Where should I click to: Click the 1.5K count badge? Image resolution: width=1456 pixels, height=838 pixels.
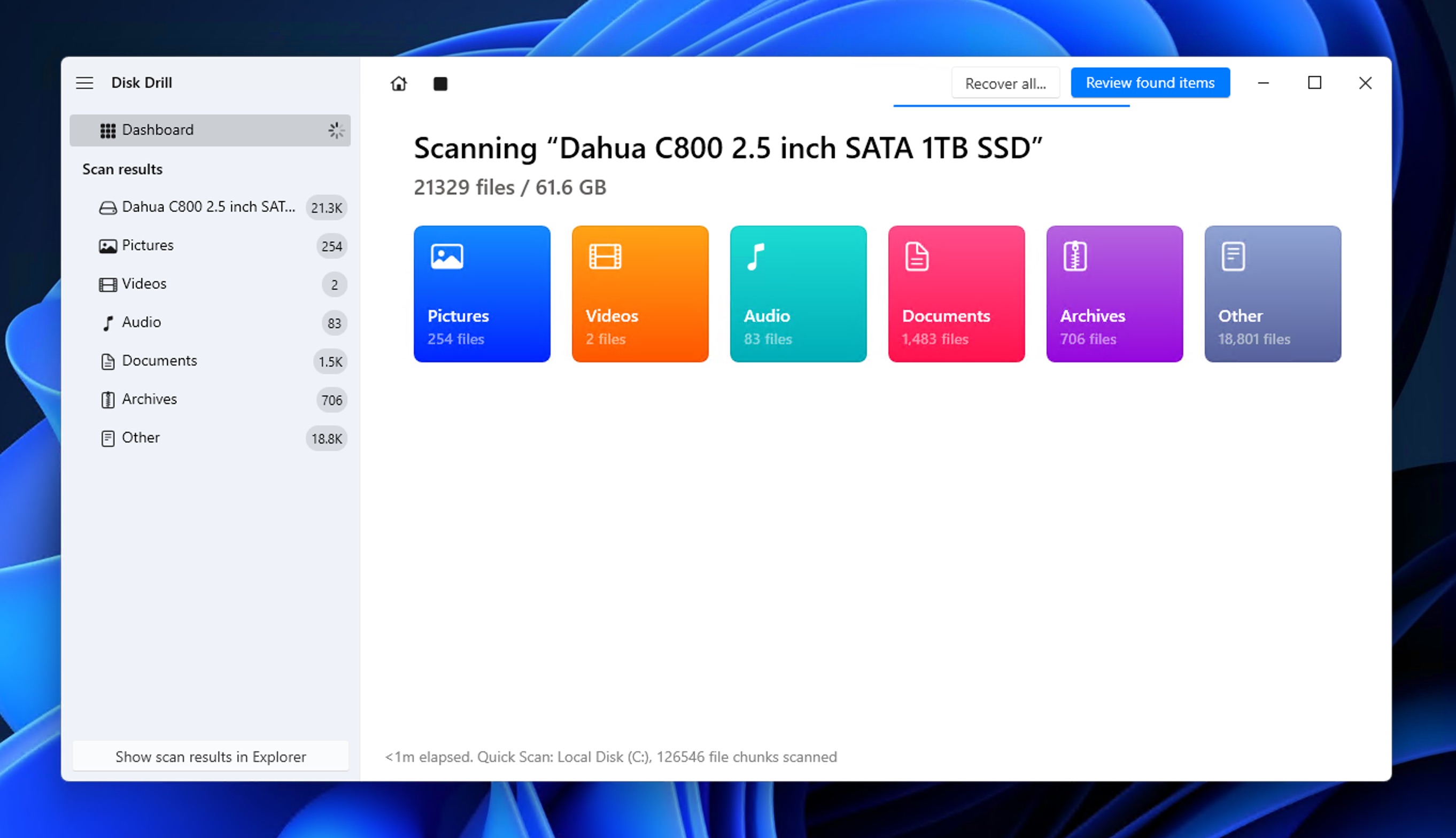pos(330,362)
